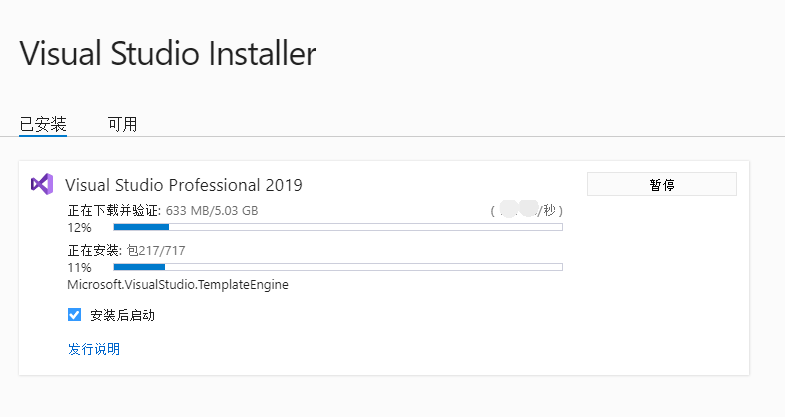Click the Visual Studio Professional 2019 logo icon

pos(41,184)
